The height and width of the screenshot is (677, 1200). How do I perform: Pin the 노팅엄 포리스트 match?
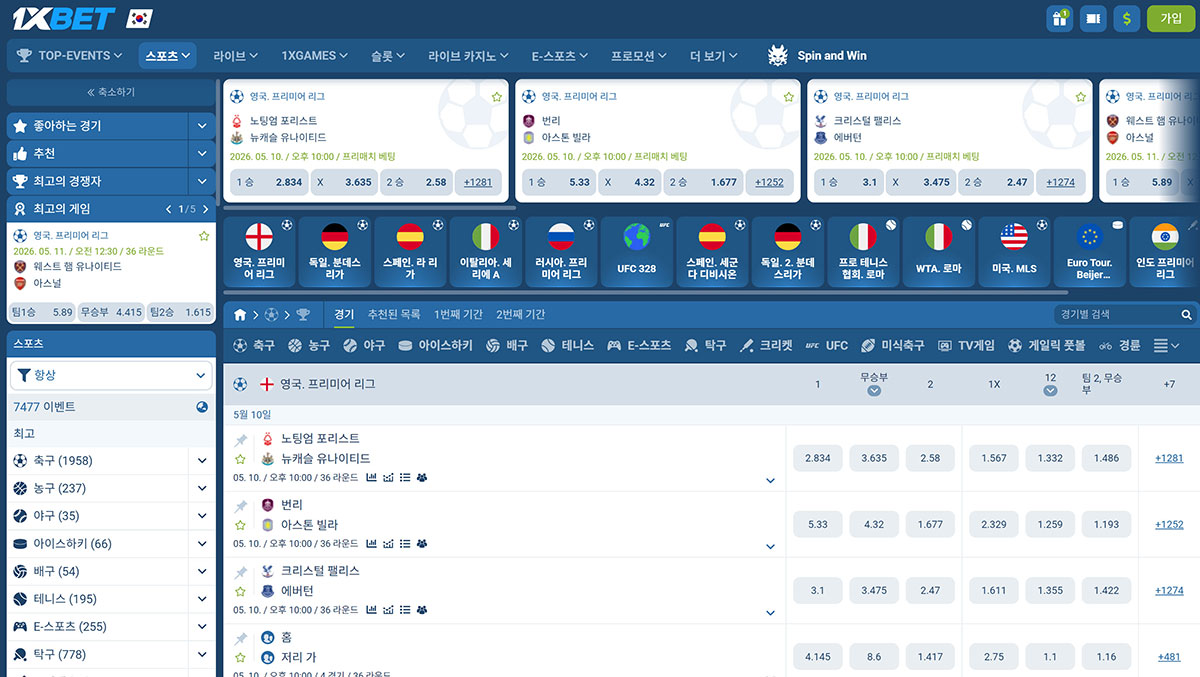[240, 440]
